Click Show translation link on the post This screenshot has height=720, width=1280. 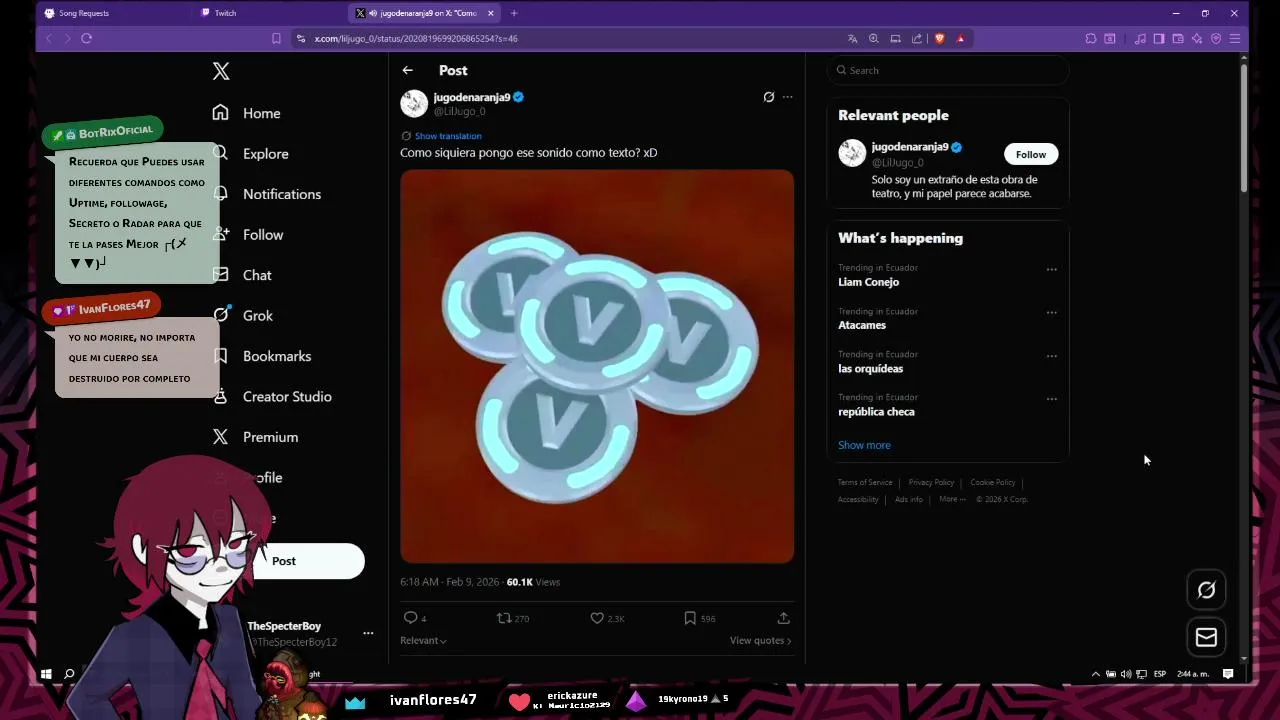click(448, 136)
